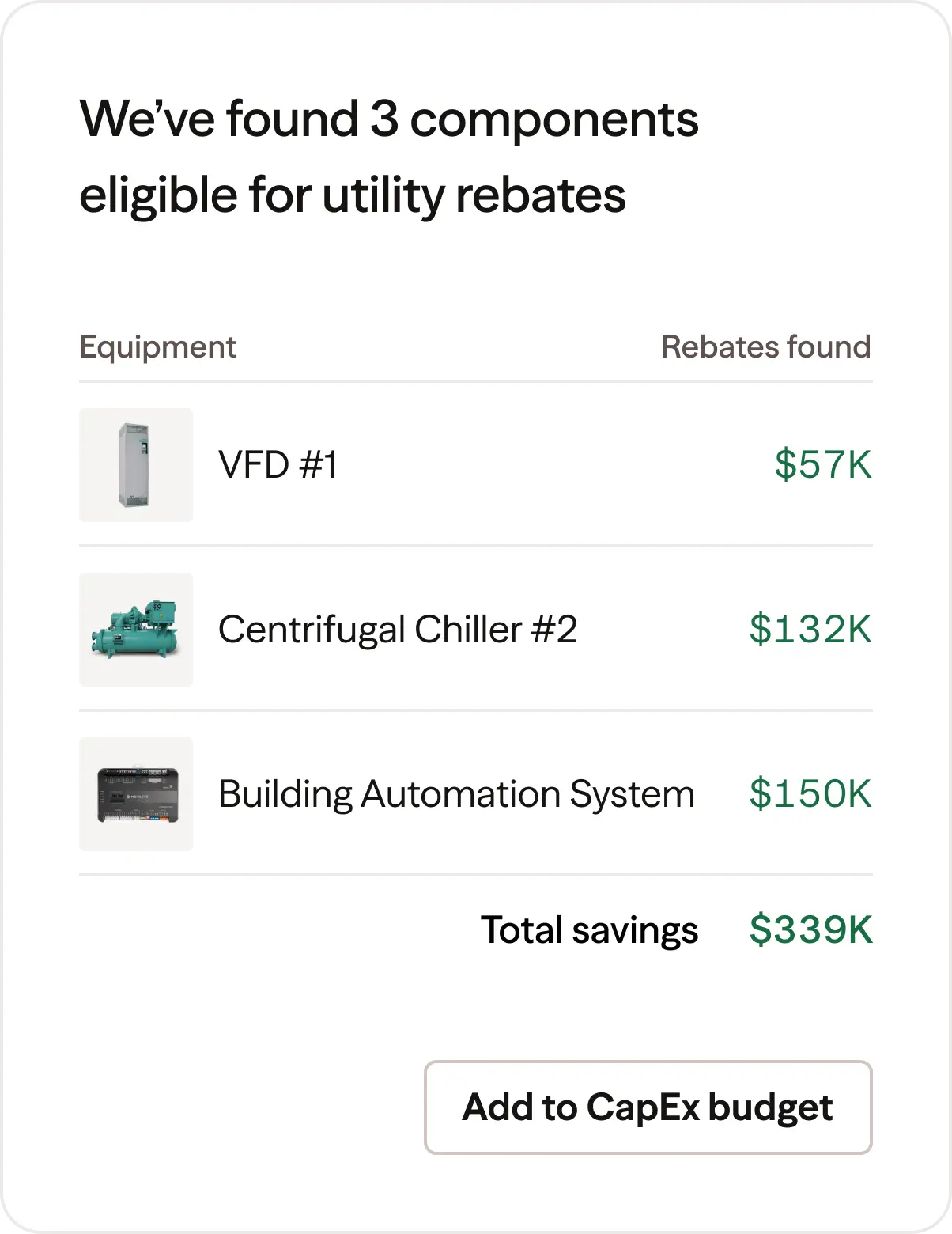This screenshot has height=1234, width=952.
Task: Open the Building Automation System entry
Action: point(456,794)
